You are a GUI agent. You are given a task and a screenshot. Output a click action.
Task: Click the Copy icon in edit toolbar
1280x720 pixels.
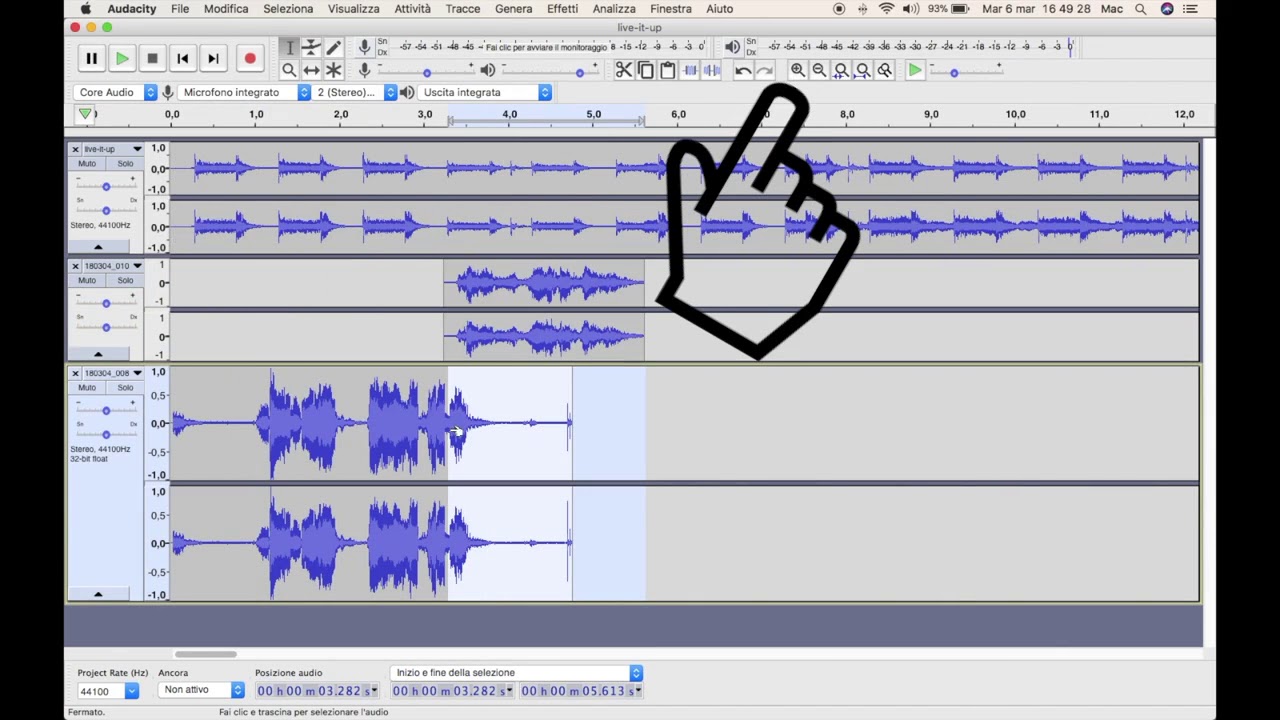pos(645,70)
